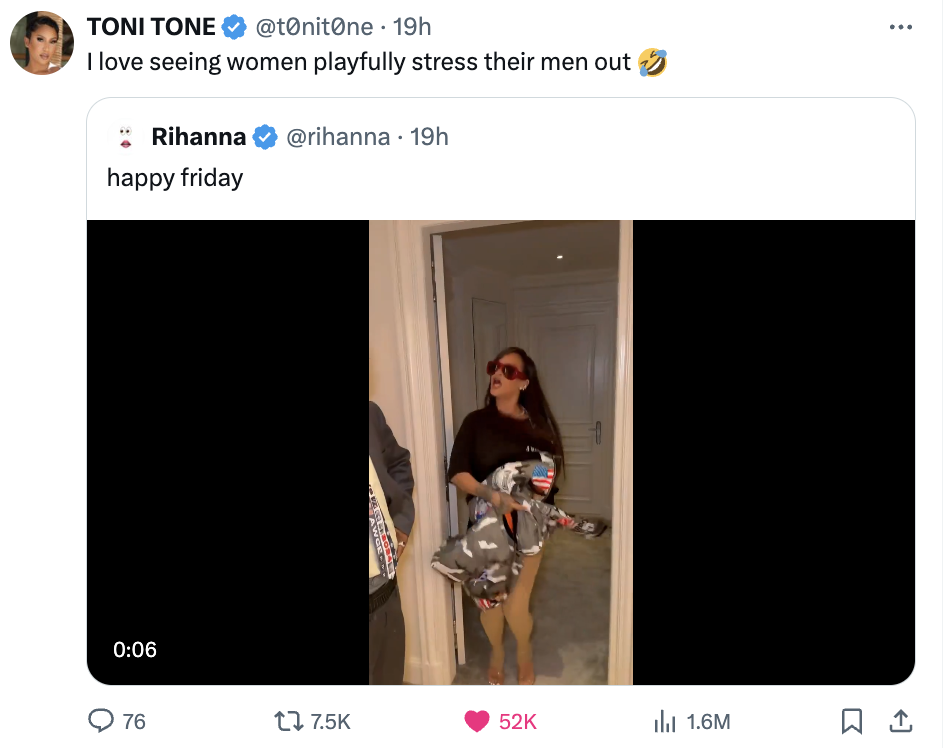Viewport: 943px width, 748px height.
Task: Click the 0:06 video duration indicator
Action: point(135,650)
